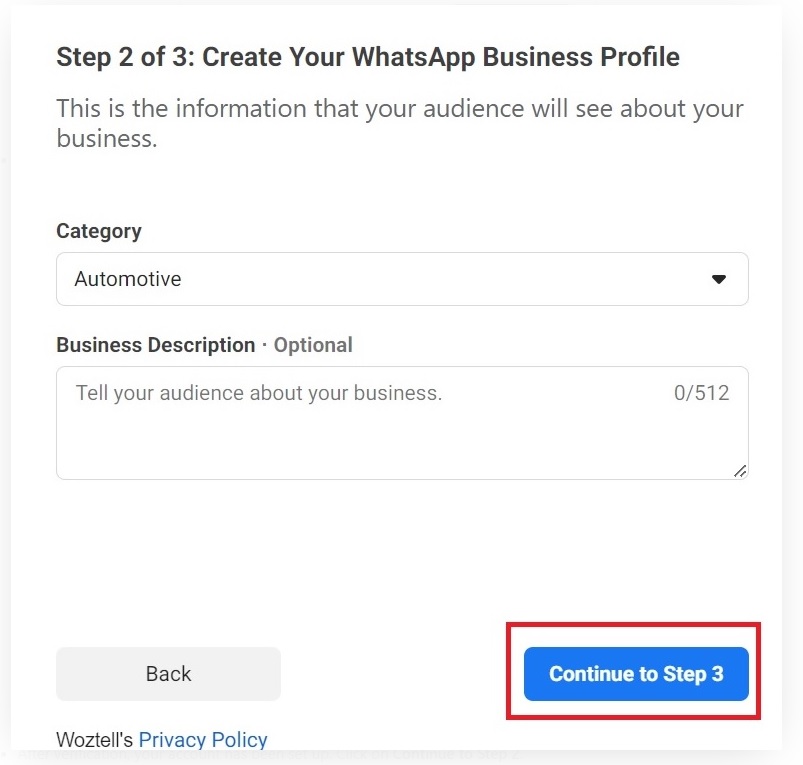Click the Optional tag beside Business Description
The height and width of the screenshot is (765, 803).
313,345
